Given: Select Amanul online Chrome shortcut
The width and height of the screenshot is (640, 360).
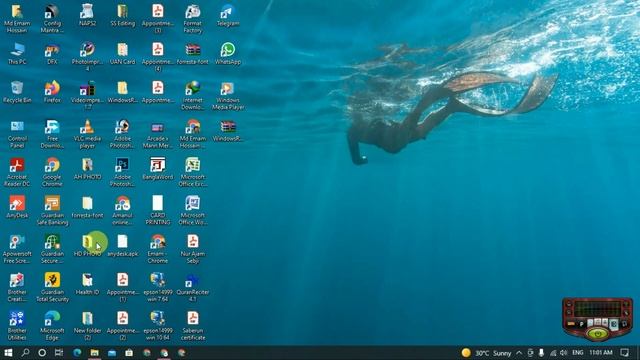Looking at the screenshot, I should (122, 211).
